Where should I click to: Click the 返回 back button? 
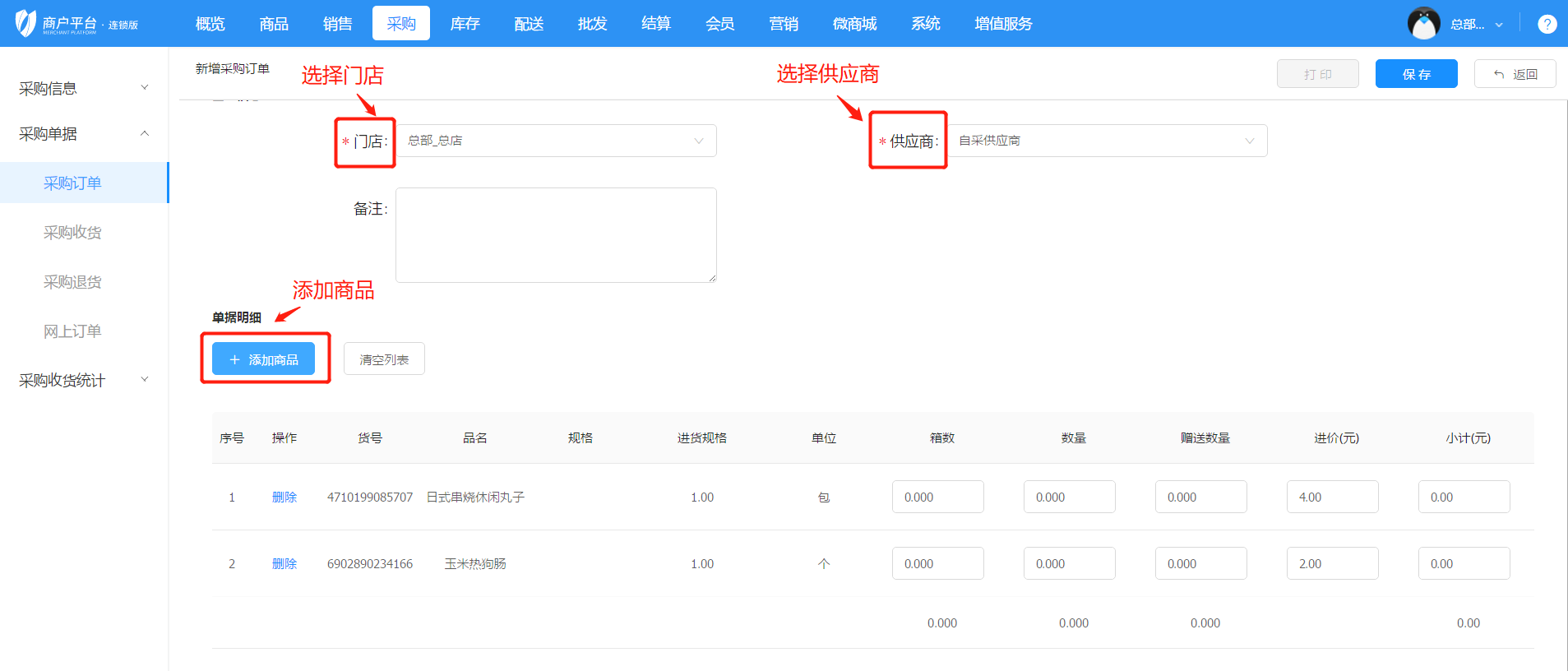[1515, 74]
